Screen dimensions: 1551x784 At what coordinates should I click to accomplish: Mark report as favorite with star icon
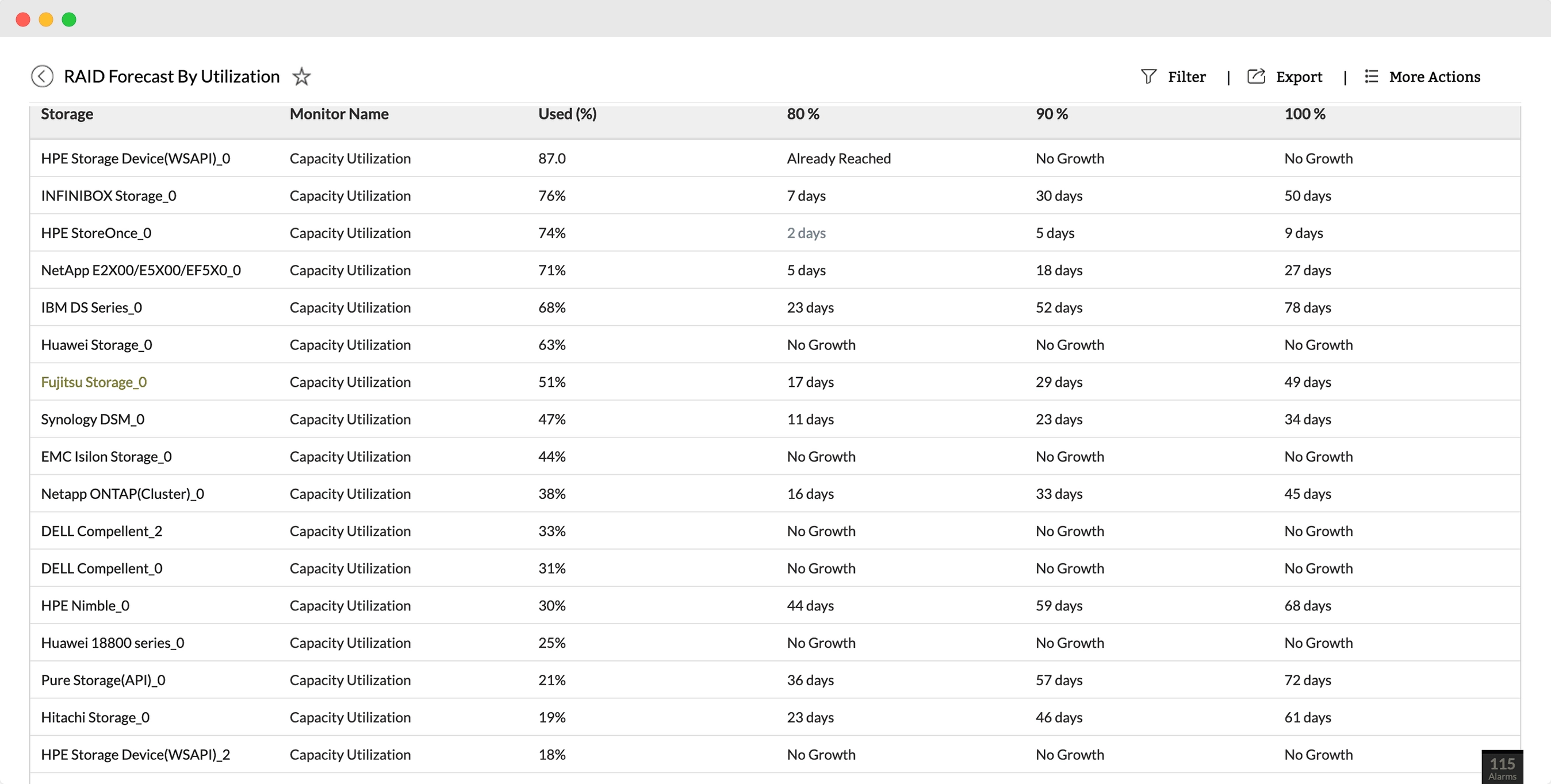pos(301,76)
